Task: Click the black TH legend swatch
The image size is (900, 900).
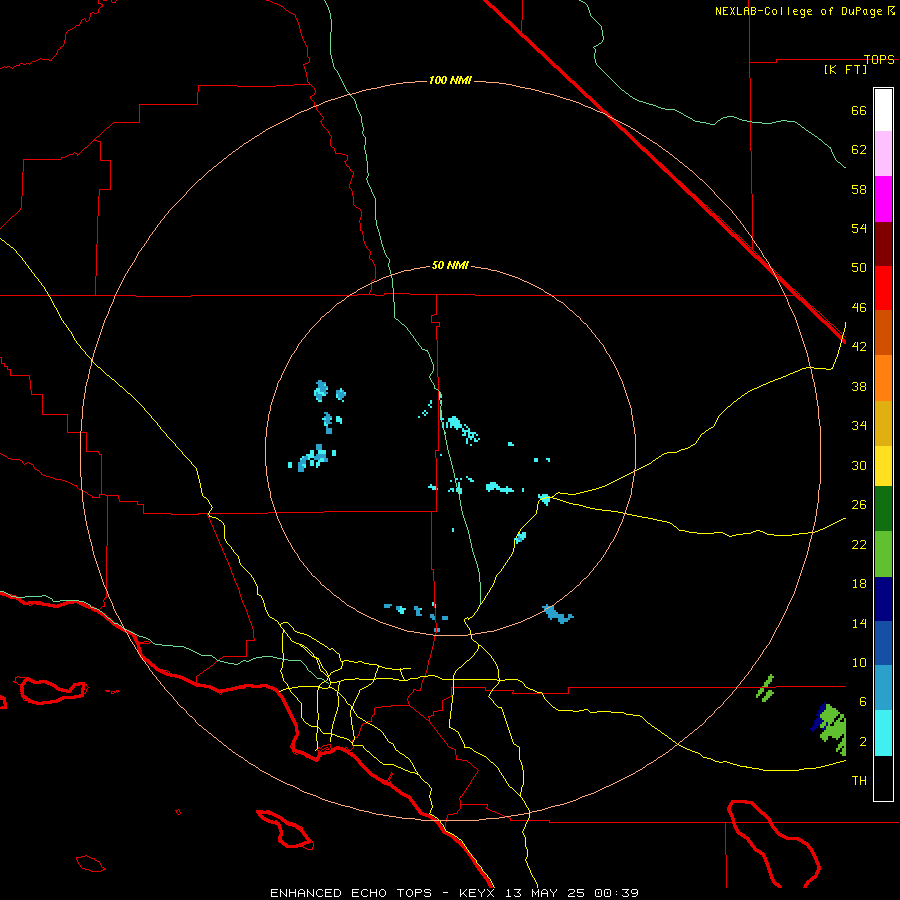Action: 883,778
